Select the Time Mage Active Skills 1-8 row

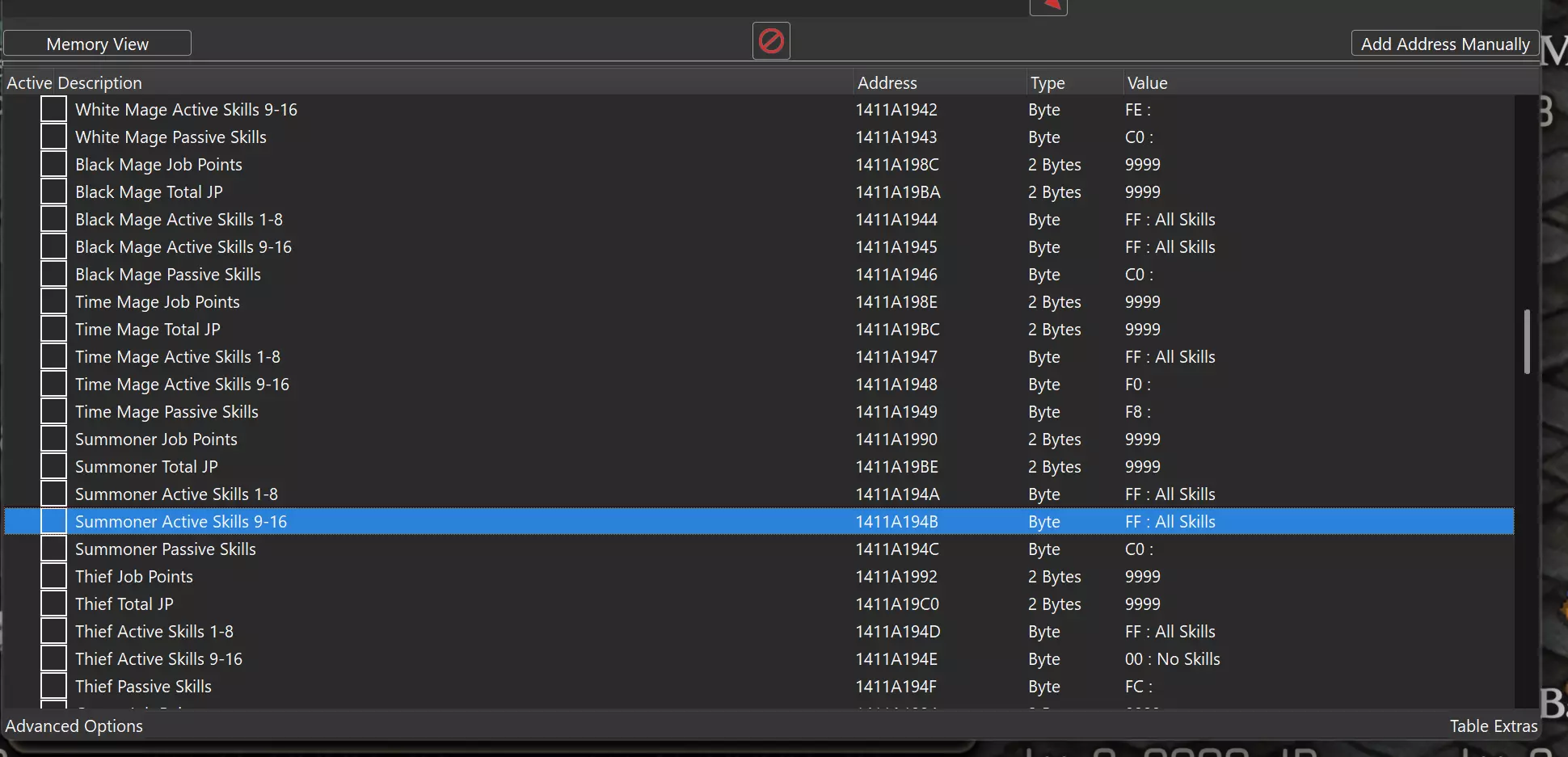coord(758,356)
